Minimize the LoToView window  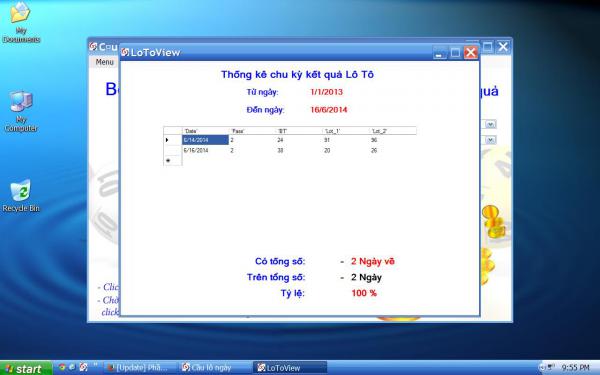point(439,52)
